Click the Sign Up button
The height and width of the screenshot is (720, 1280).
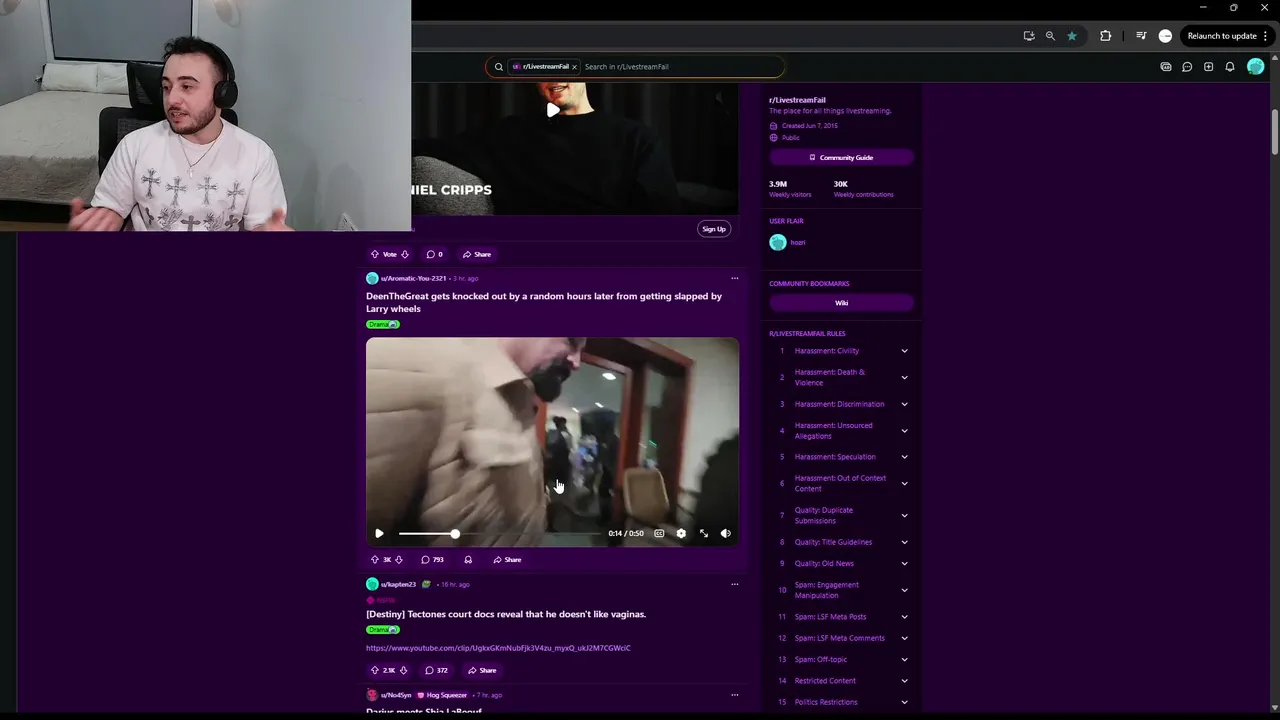click(714, 229)
